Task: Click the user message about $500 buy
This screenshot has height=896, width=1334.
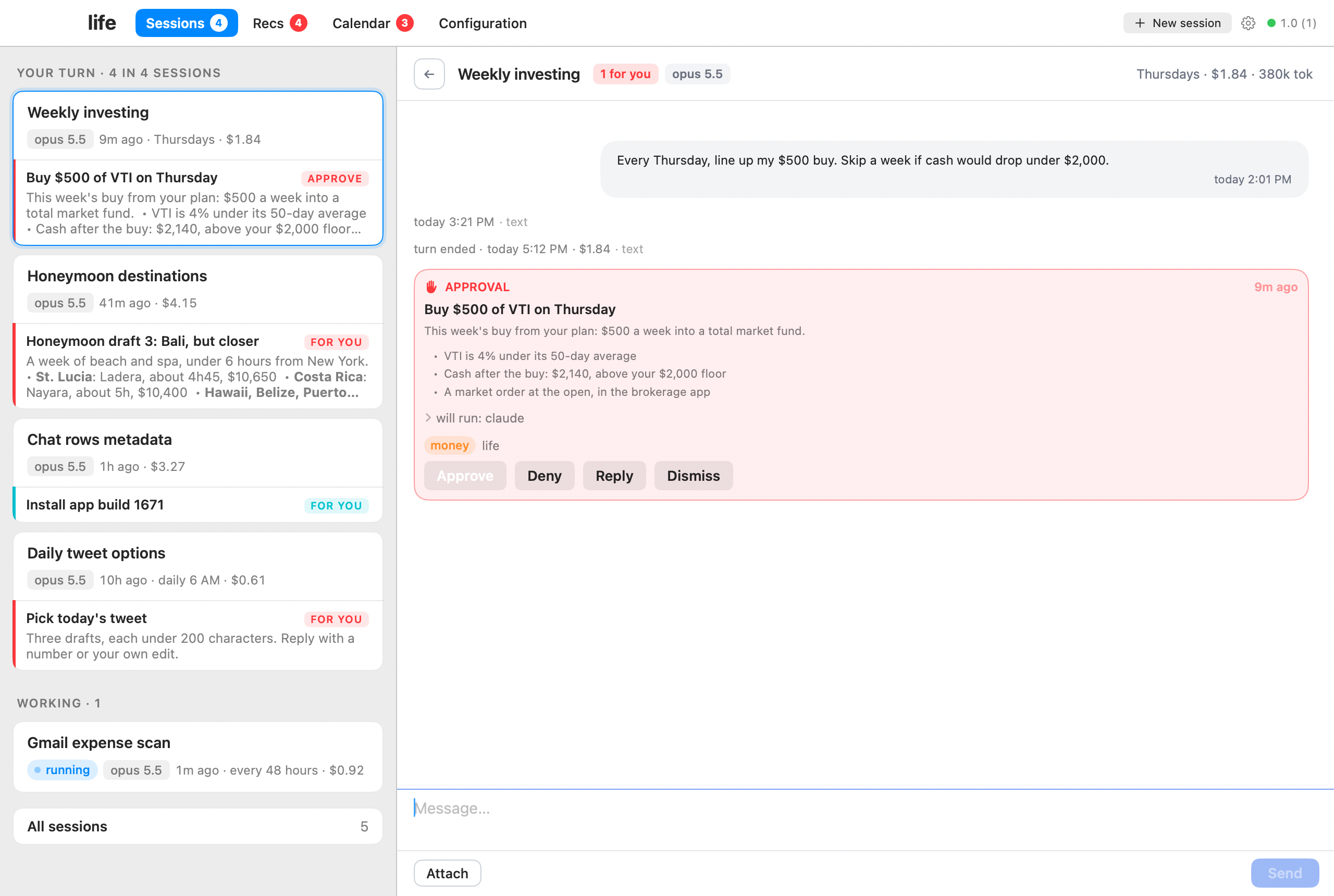Action: [954, 169]
